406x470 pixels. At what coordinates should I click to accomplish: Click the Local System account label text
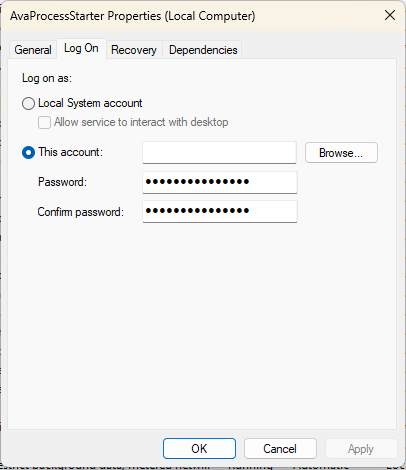[90, 103]
